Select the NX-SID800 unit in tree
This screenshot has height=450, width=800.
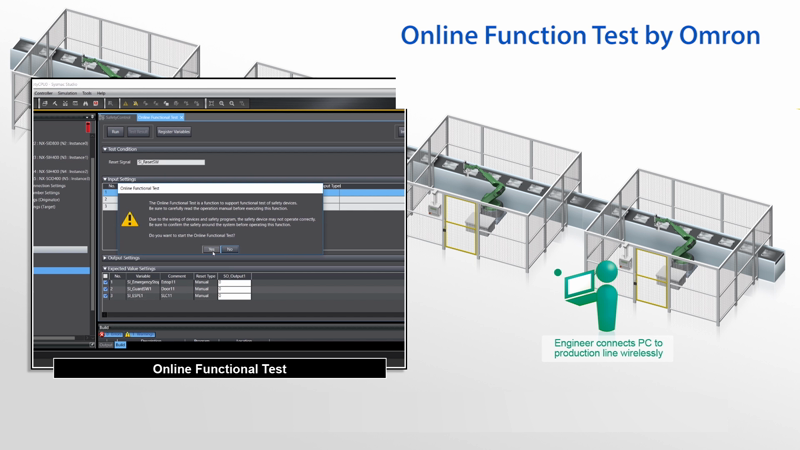tap(61, 143)
